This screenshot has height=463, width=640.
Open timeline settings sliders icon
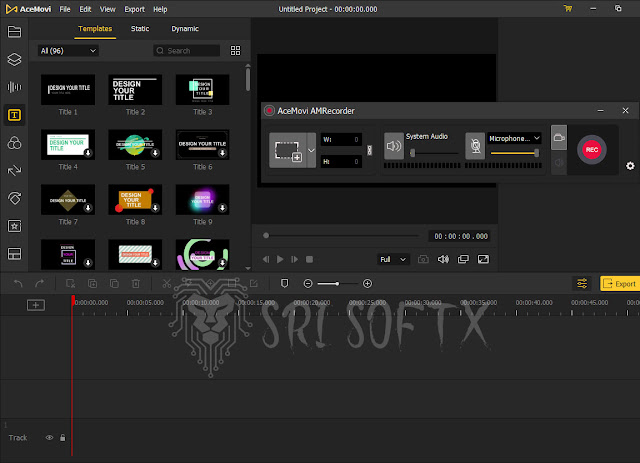[582, 283]
